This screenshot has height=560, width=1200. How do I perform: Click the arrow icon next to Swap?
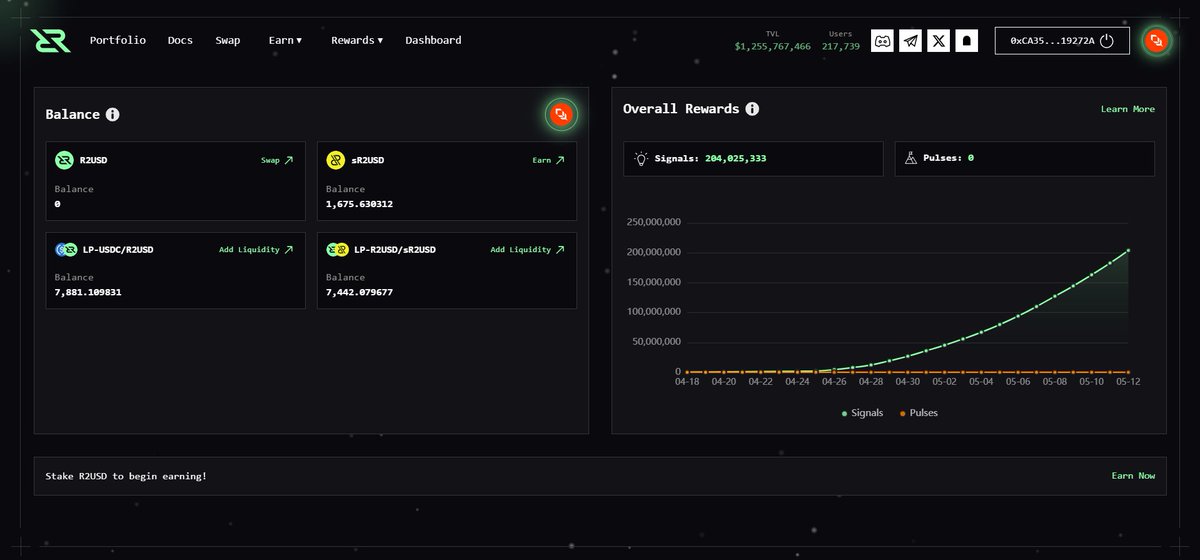(x=289, y=160)
